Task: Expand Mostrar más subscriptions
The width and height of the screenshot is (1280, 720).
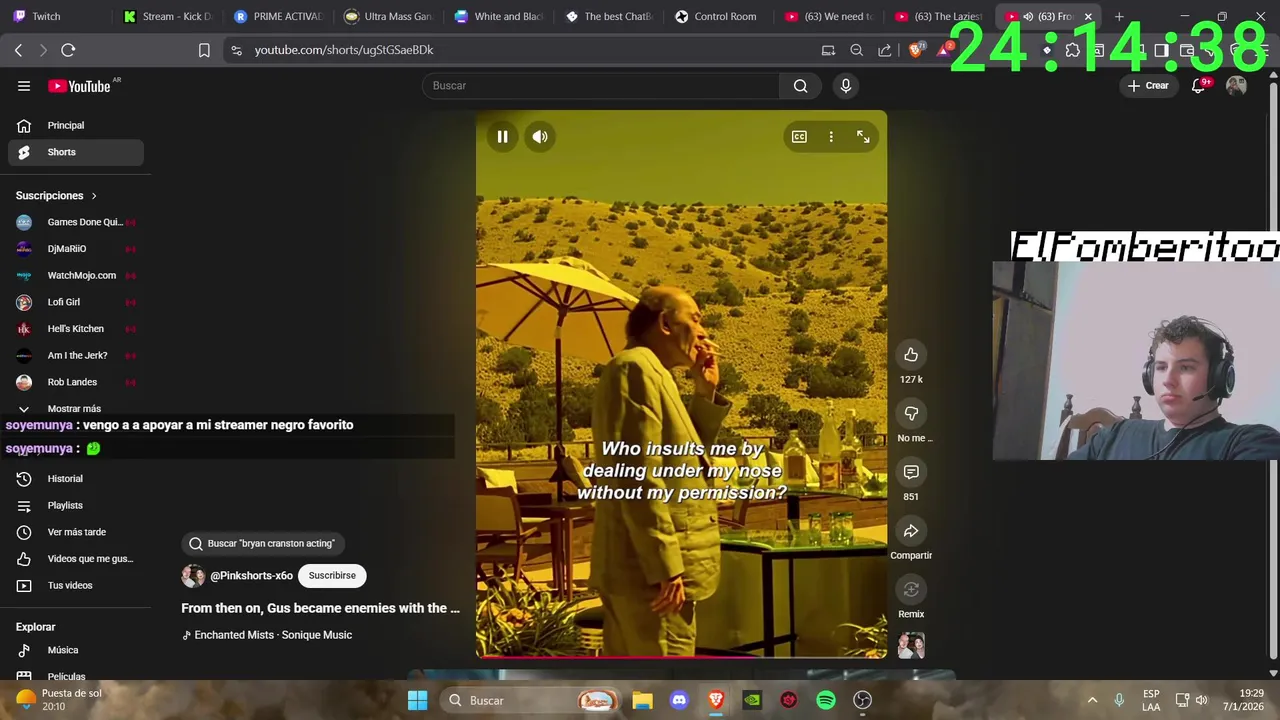Action: (76, 408)
